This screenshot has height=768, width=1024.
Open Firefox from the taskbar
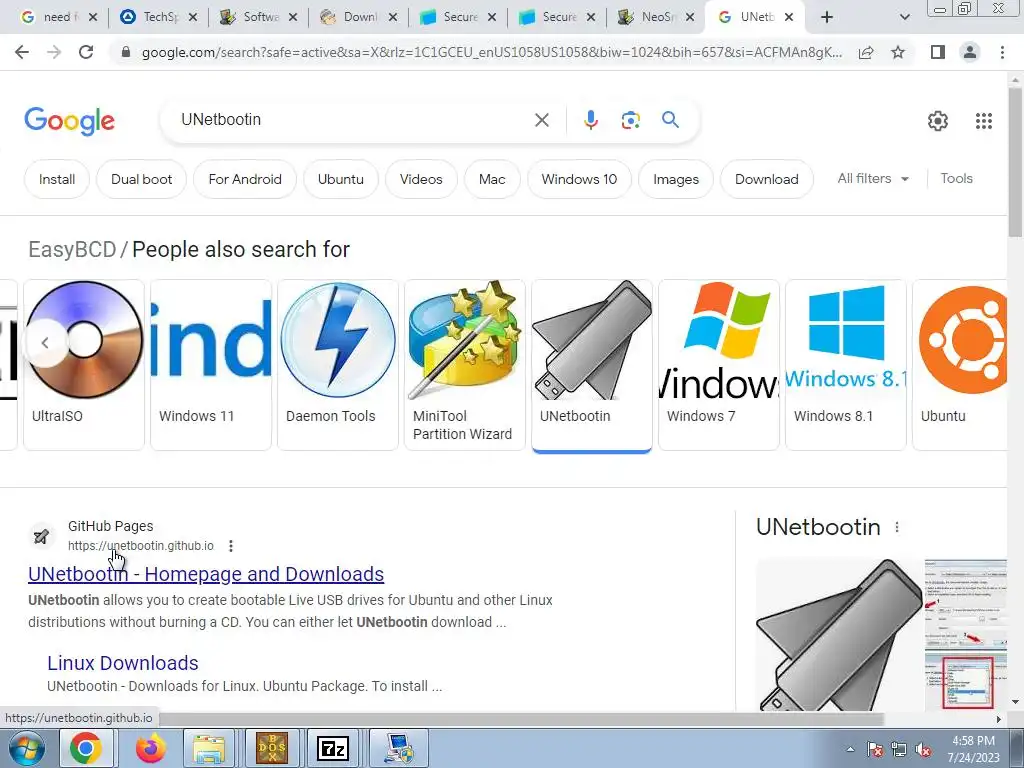150,748
